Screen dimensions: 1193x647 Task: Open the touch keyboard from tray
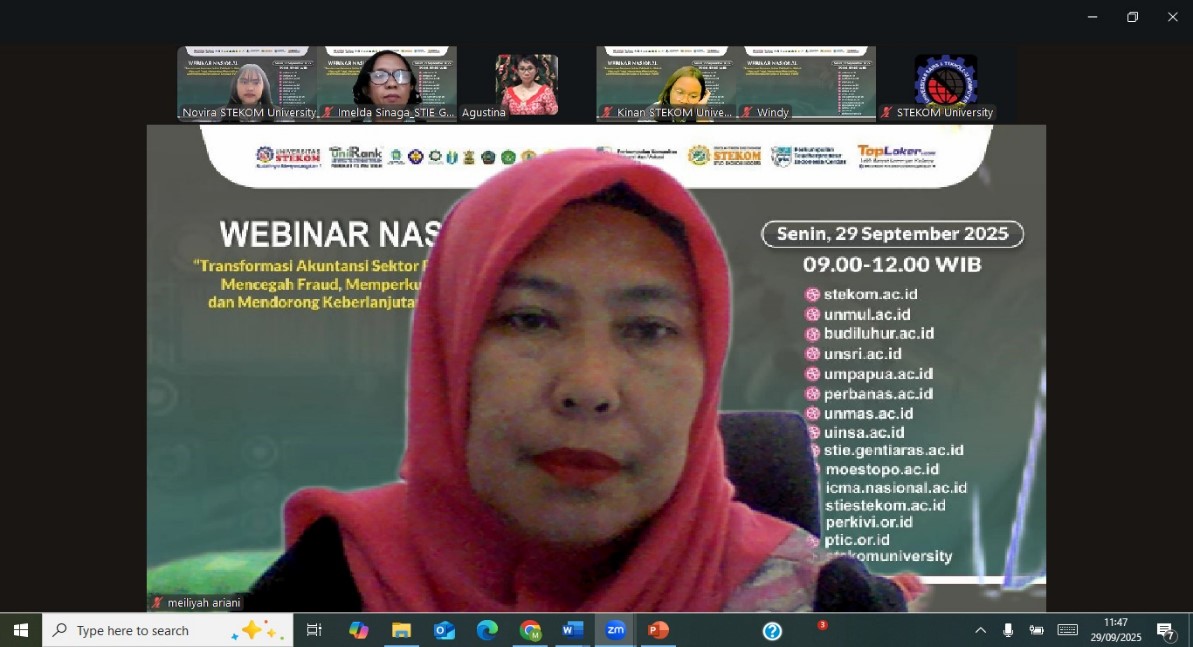1067,630
